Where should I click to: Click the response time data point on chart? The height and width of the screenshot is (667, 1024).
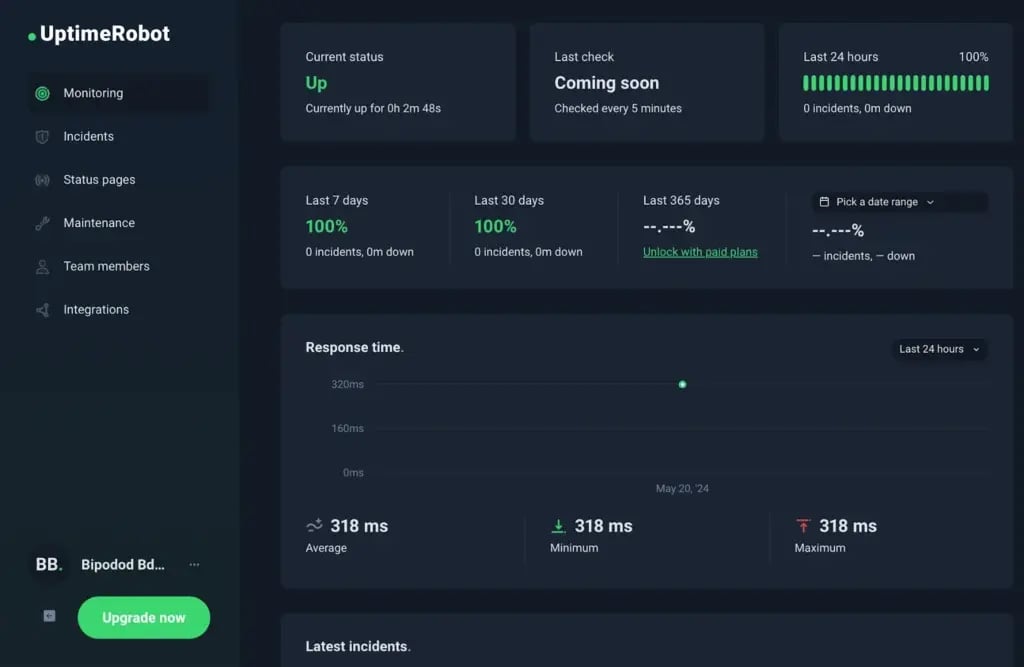(682, 384)
